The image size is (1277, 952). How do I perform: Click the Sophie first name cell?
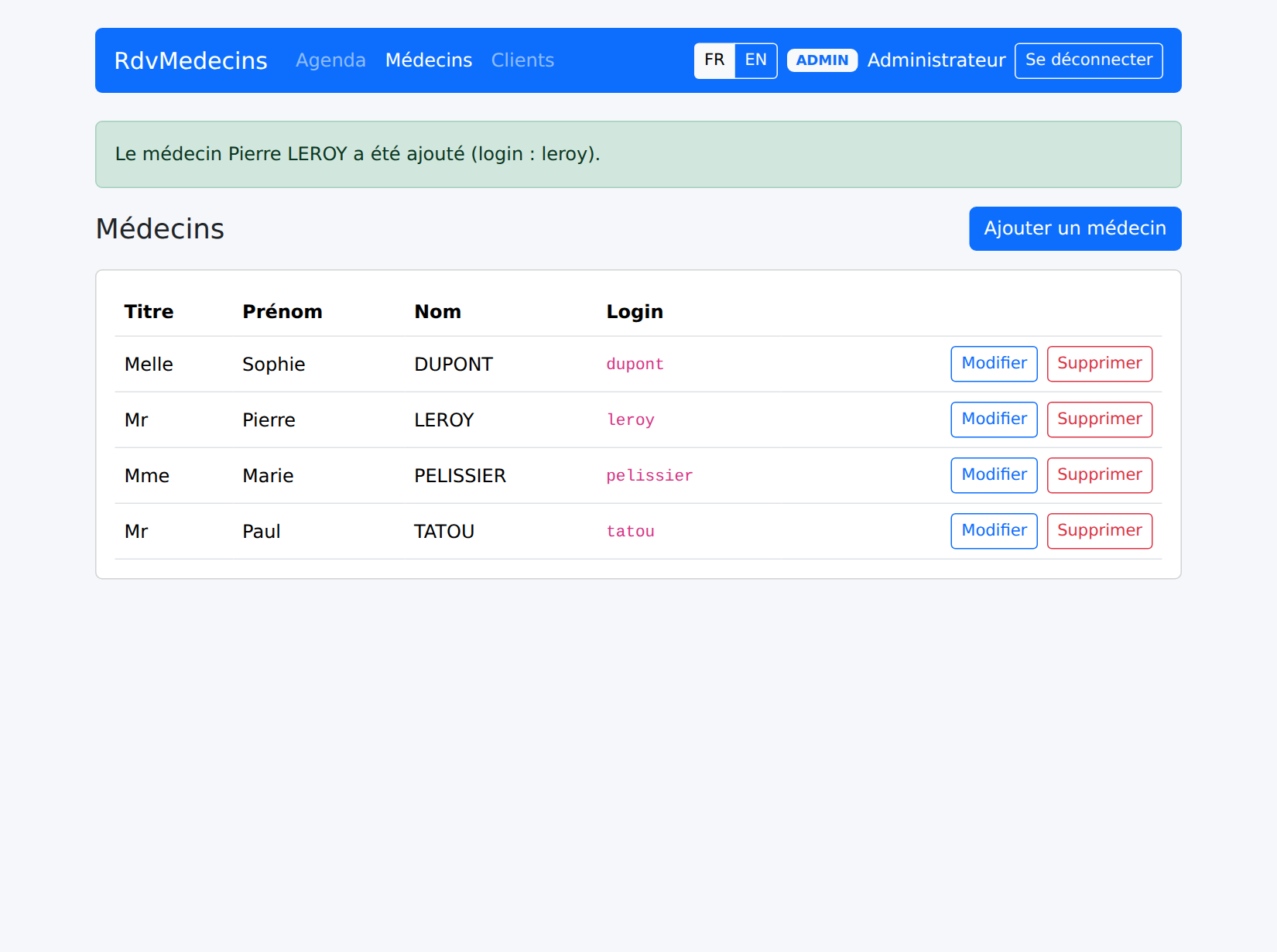click(273, 365)
